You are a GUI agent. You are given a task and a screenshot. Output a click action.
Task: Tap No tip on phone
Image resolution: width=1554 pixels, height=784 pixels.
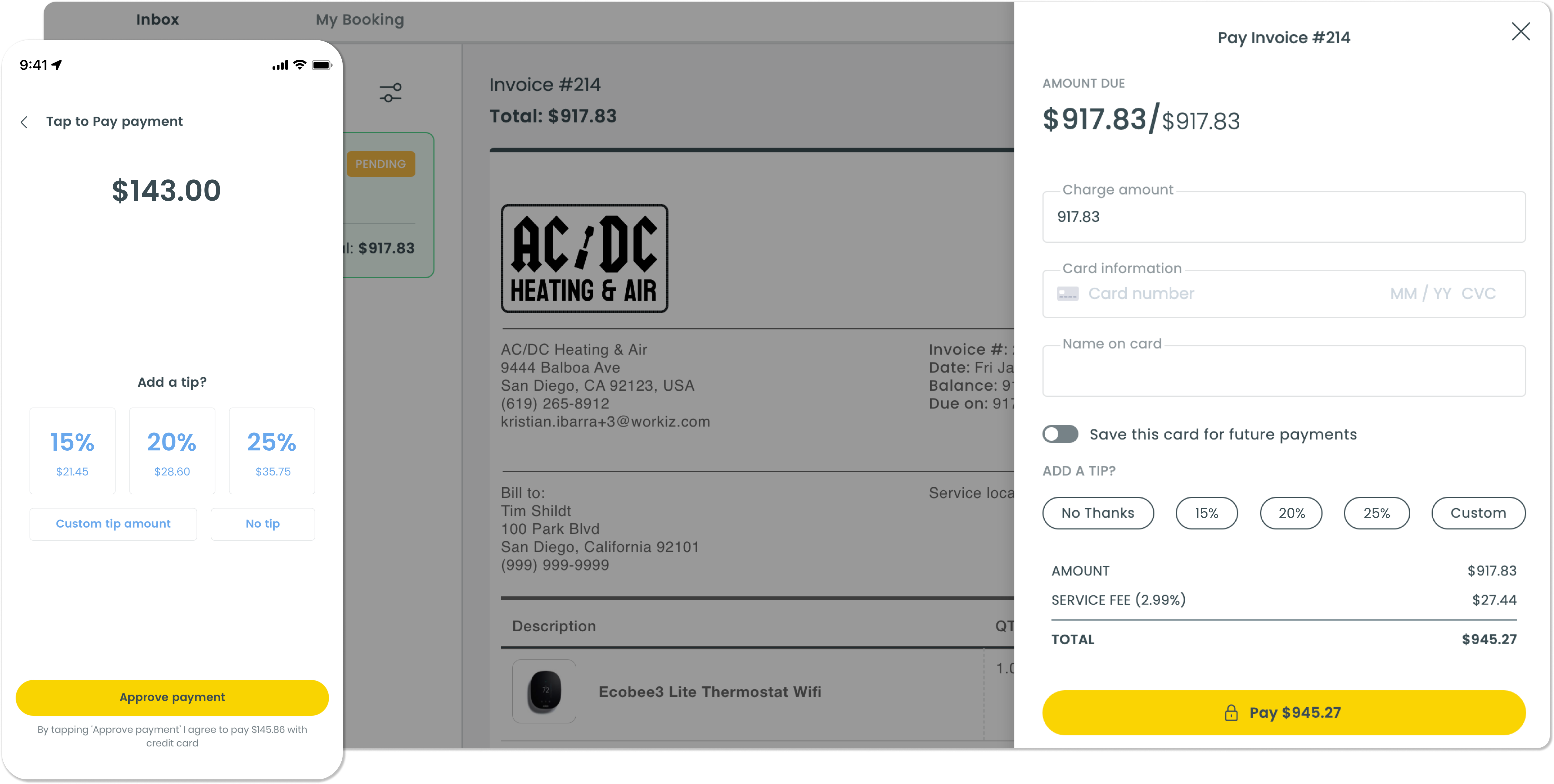[x=263, y=524]
